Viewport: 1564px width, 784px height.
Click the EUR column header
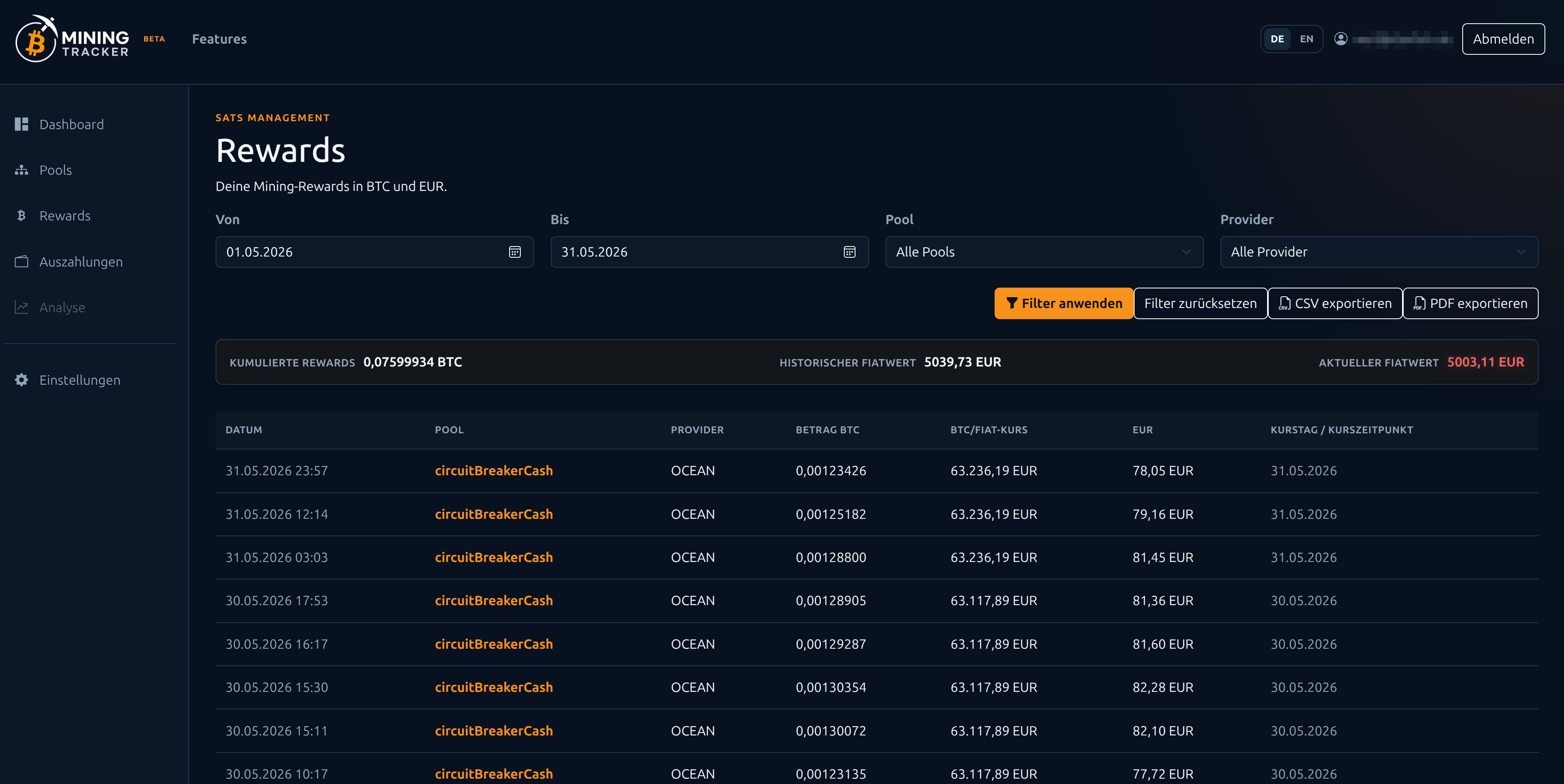click(x=1142, y=430)
